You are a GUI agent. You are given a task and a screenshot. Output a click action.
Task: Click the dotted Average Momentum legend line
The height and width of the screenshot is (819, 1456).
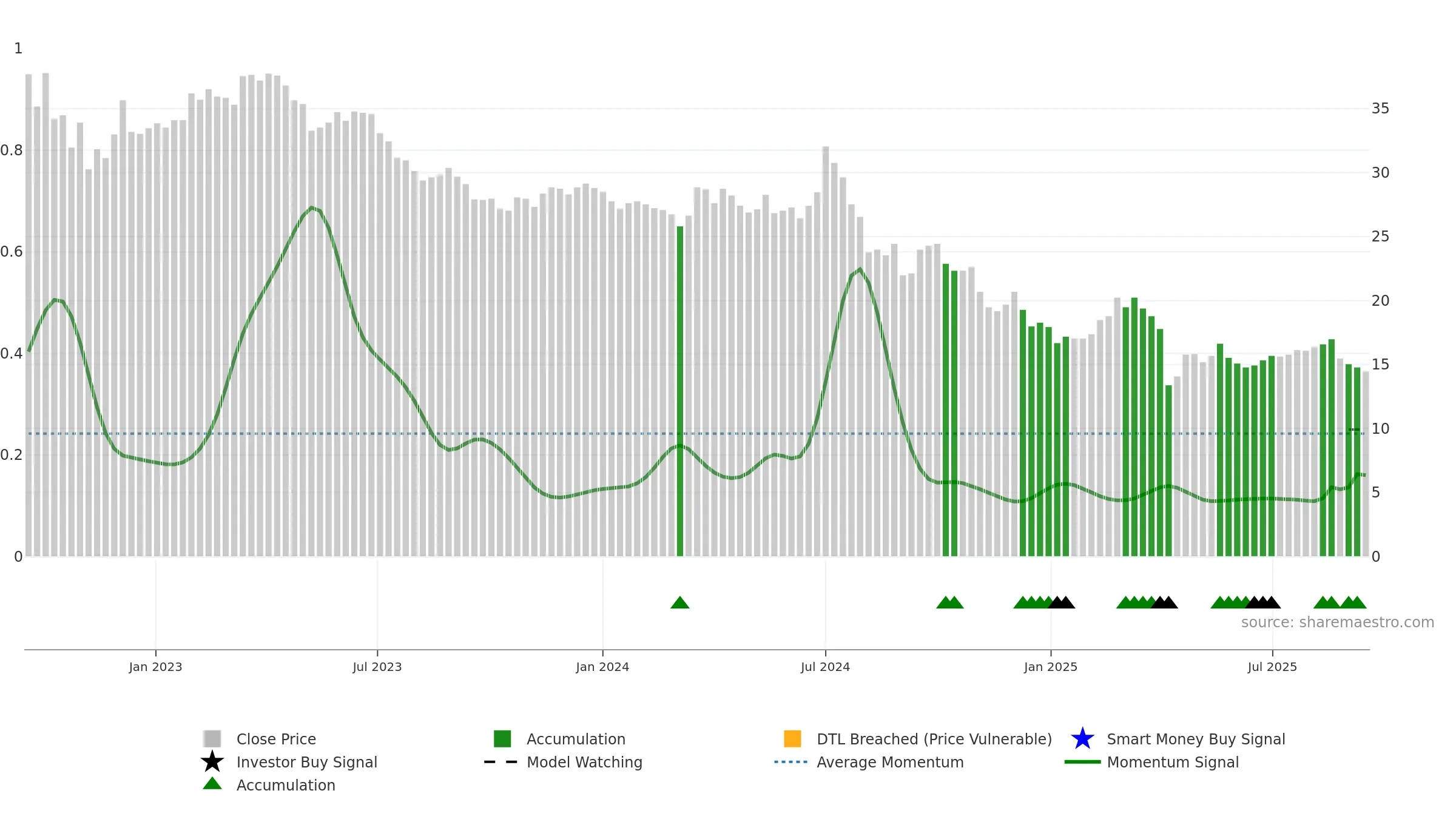tap(791, 762)
